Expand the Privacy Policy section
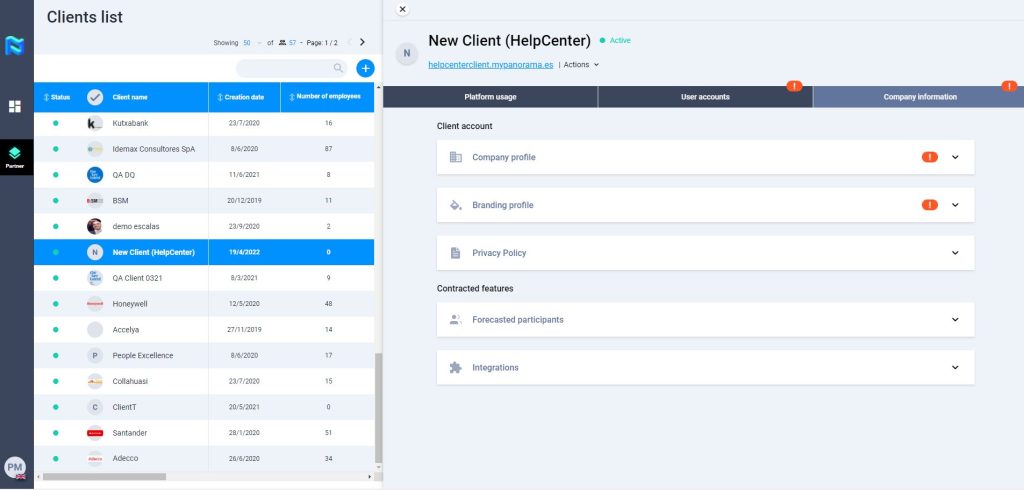The height and width of the screenshot is (491, 1024). click(x=955, y=253)
